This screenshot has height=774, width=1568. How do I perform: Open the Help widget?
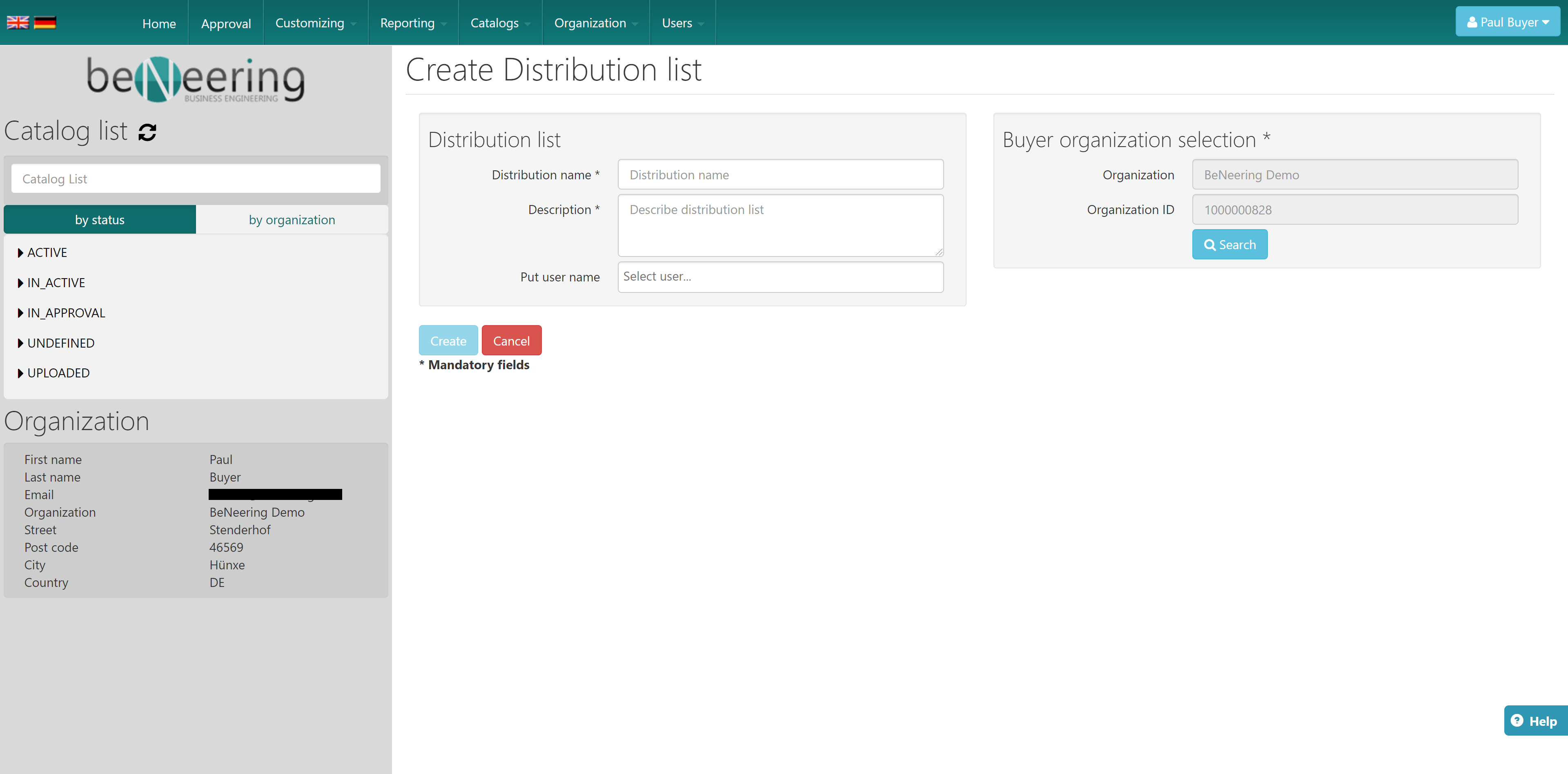(x=1534, y=721)
